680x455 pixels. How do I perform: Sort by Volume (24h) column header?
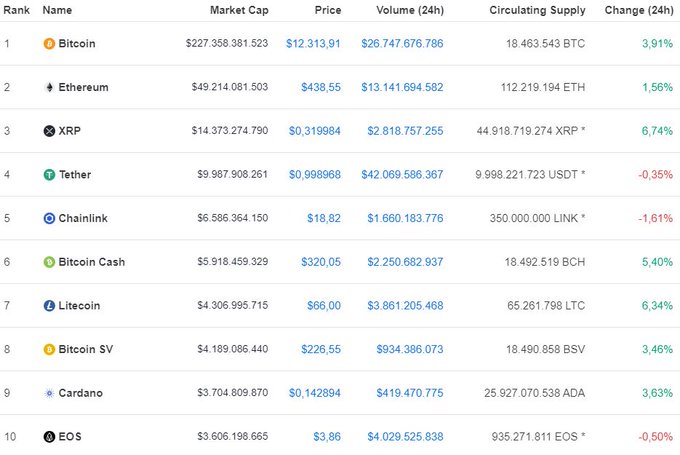[x=410, y=10]
